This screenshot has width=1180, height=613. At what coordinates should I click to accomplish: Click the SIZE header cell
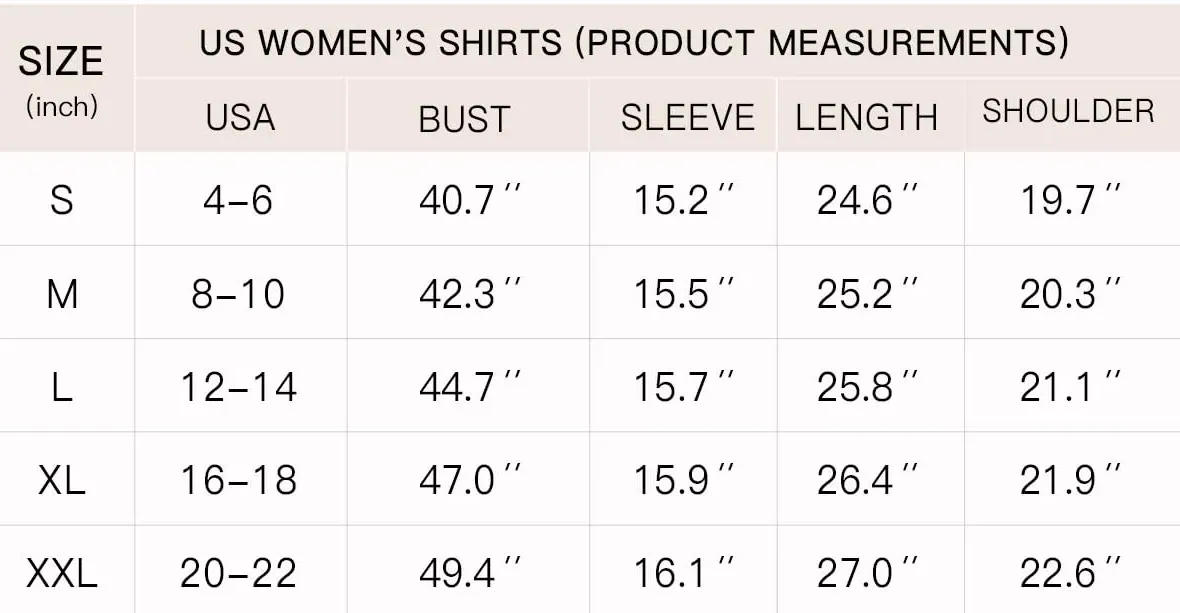point(61,62)
